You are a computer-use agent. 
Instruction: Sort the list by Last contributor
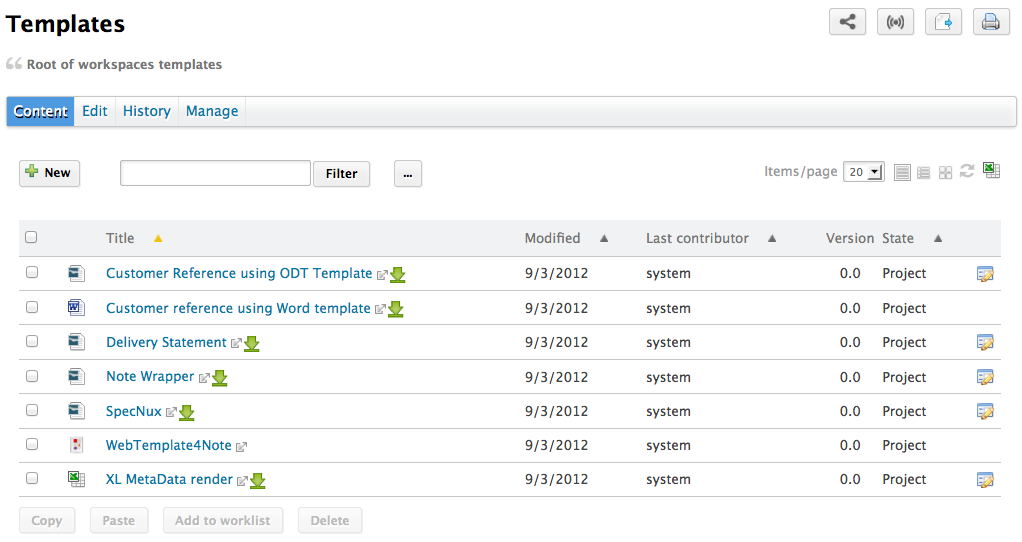(x=697, y=238)
